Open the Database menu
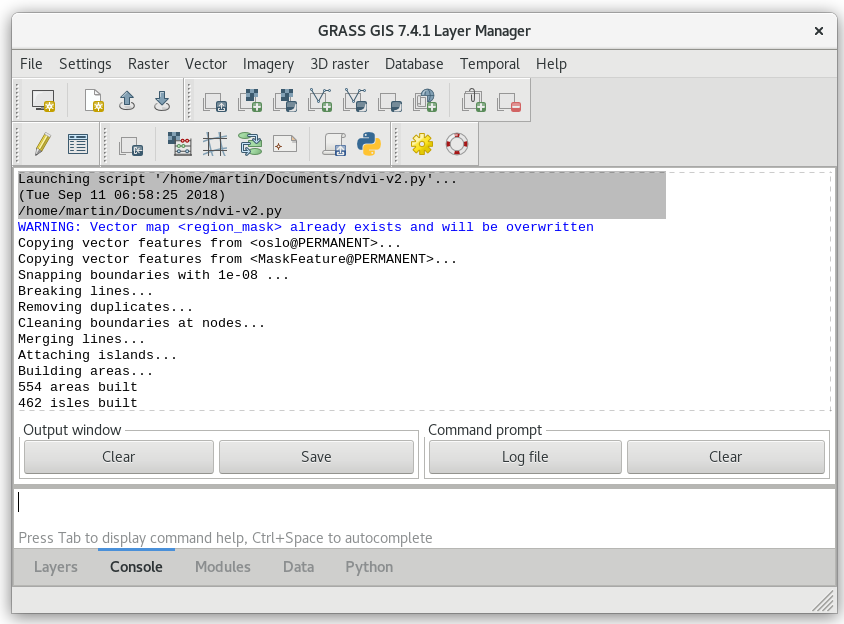The height and width of the screenshot is (624, 844). (x=414, y=64)
